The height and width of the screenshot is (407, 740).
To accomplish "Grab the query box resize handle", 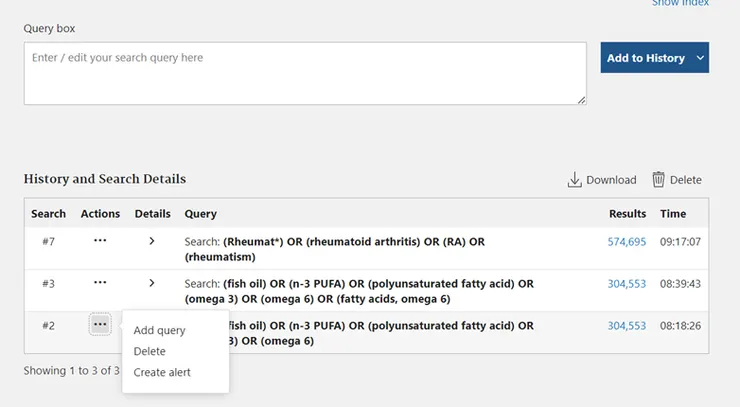I will (x=581, y=100).
